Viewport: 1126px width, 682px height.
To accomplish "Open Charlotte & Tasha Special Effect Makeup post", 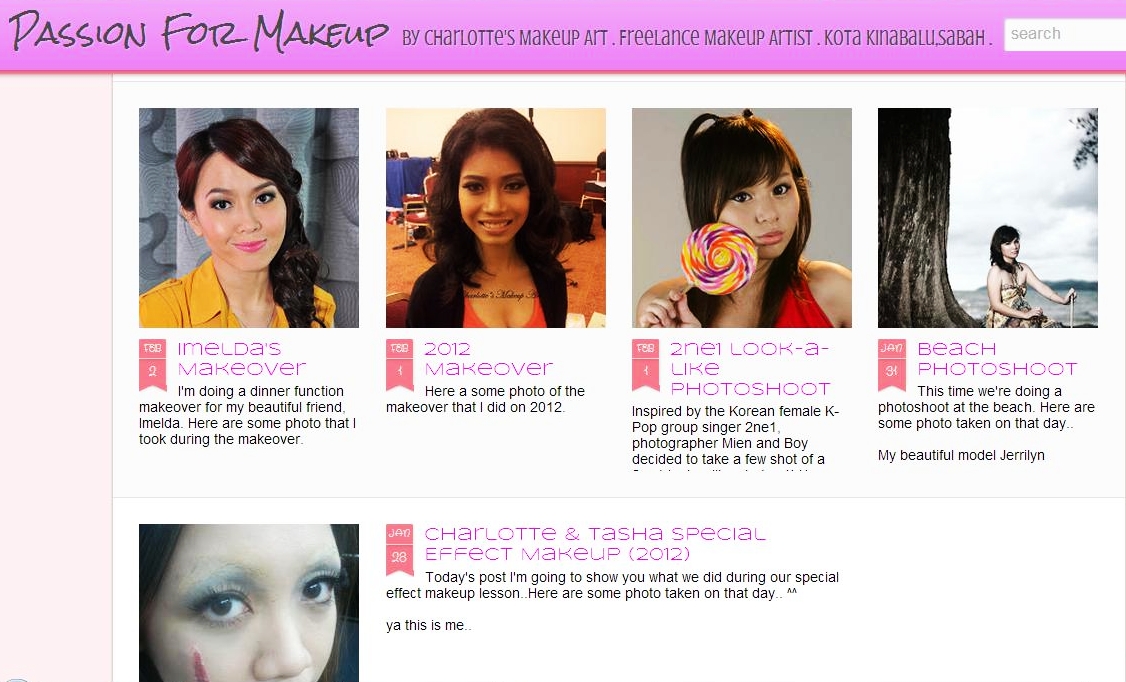I will (x=595, y=543).
